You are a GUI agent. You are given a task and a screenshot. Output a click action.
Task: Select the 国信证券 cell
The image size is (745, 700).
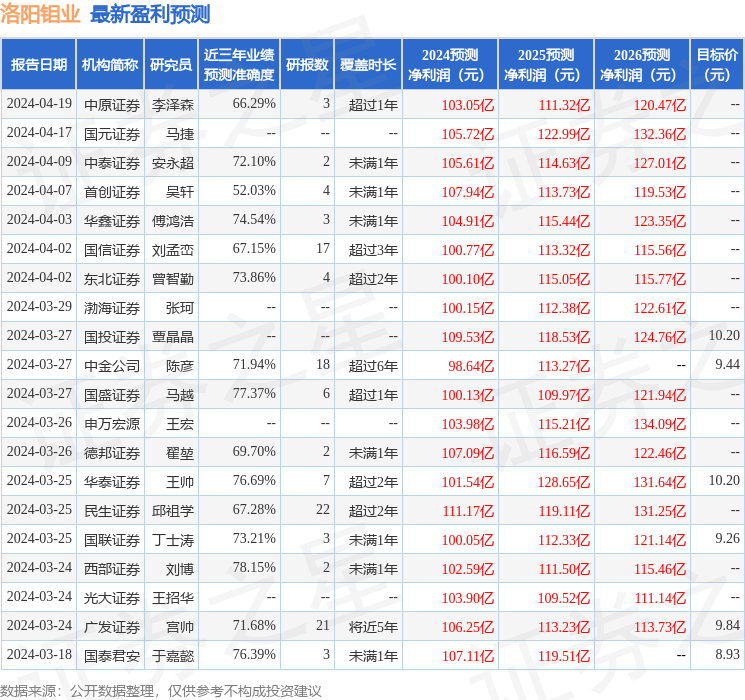(112, 250)
